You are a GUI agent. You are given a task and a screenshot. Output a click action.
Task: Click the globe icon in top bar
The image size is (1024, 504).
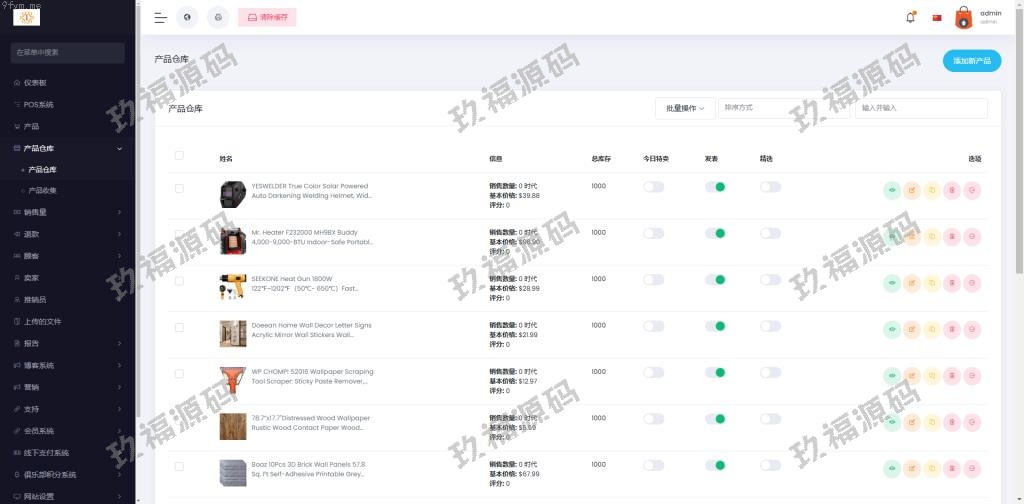(187, 17)
